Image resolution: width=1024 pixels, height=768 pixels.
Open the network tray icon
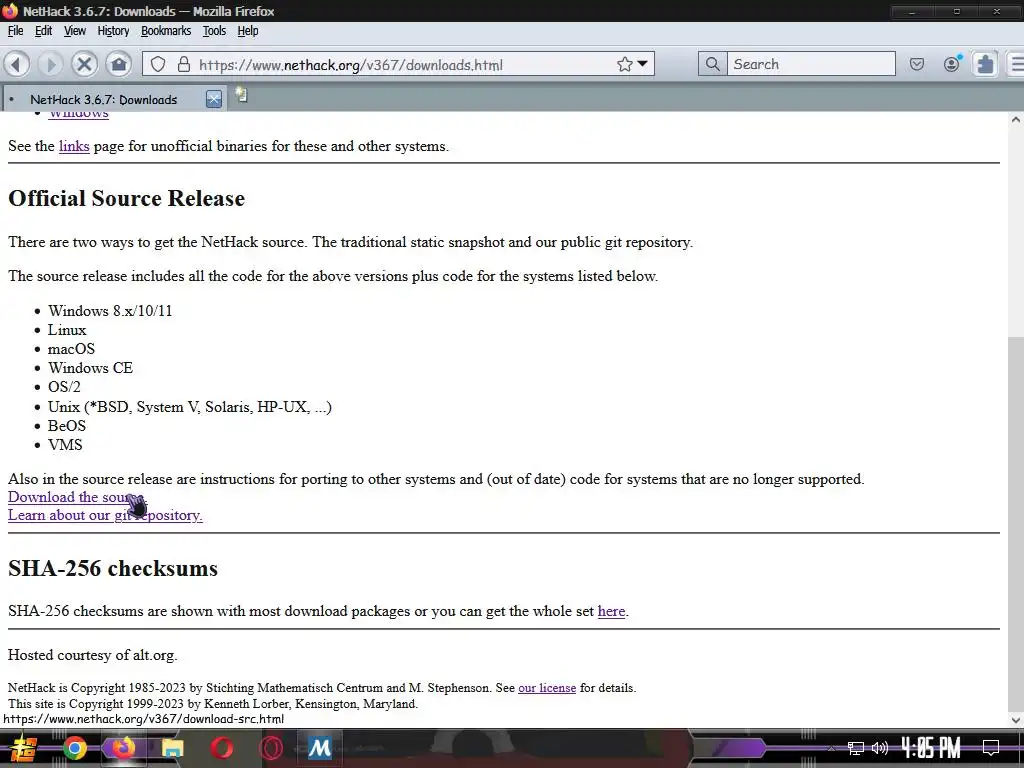click(856, 748)
